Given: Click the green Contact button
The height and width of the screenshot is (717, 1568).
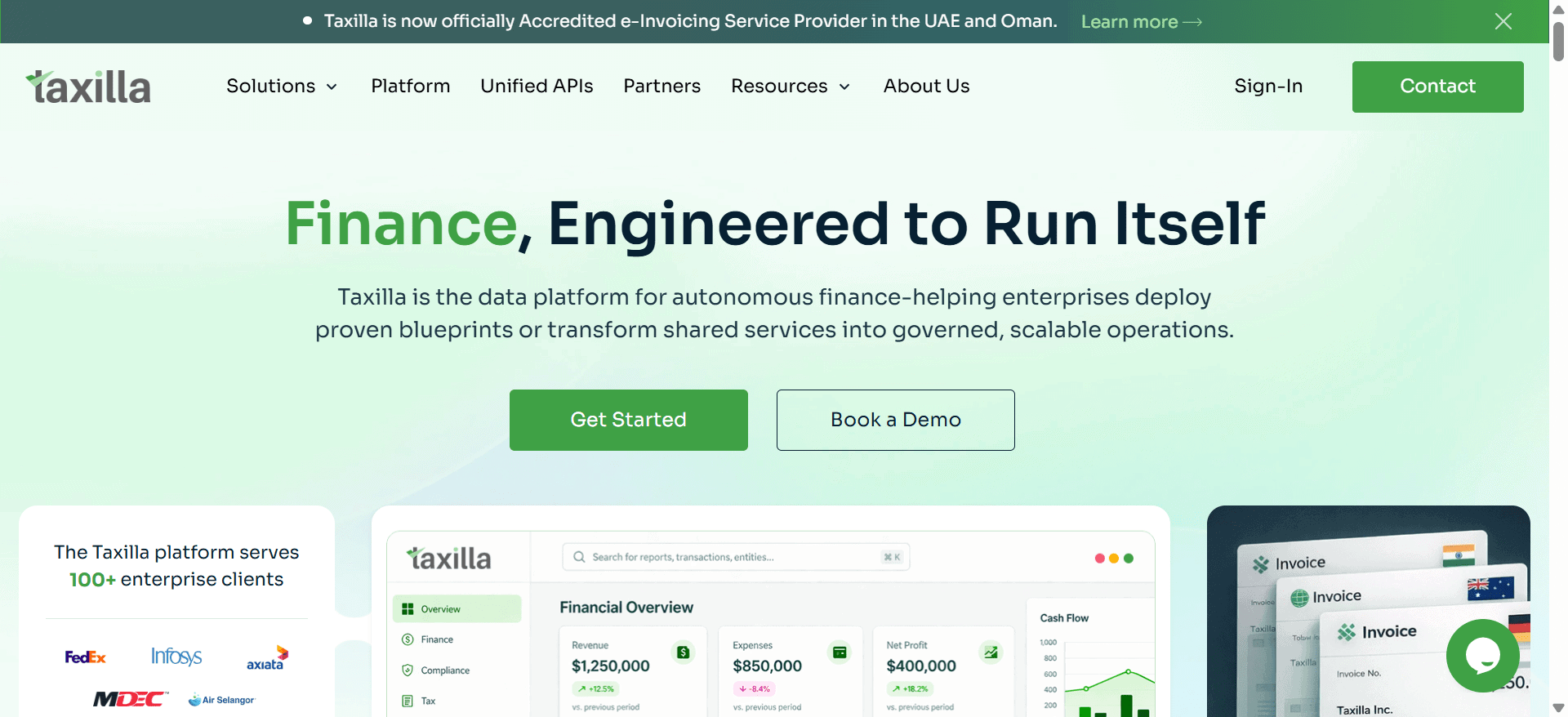Looking at the screenshot, I should click(x=1437, y=87).
